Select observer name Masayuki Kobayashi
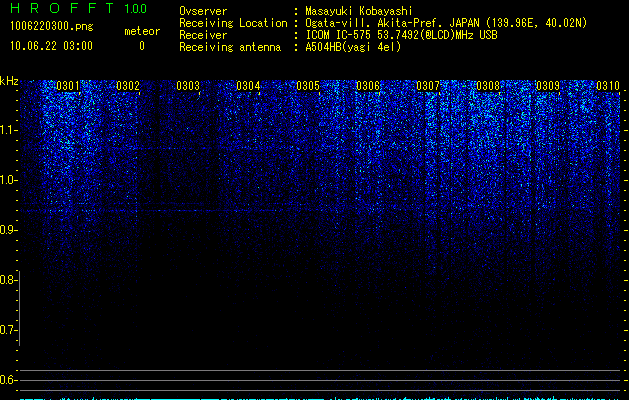629x400 pixels. [359, 11]
